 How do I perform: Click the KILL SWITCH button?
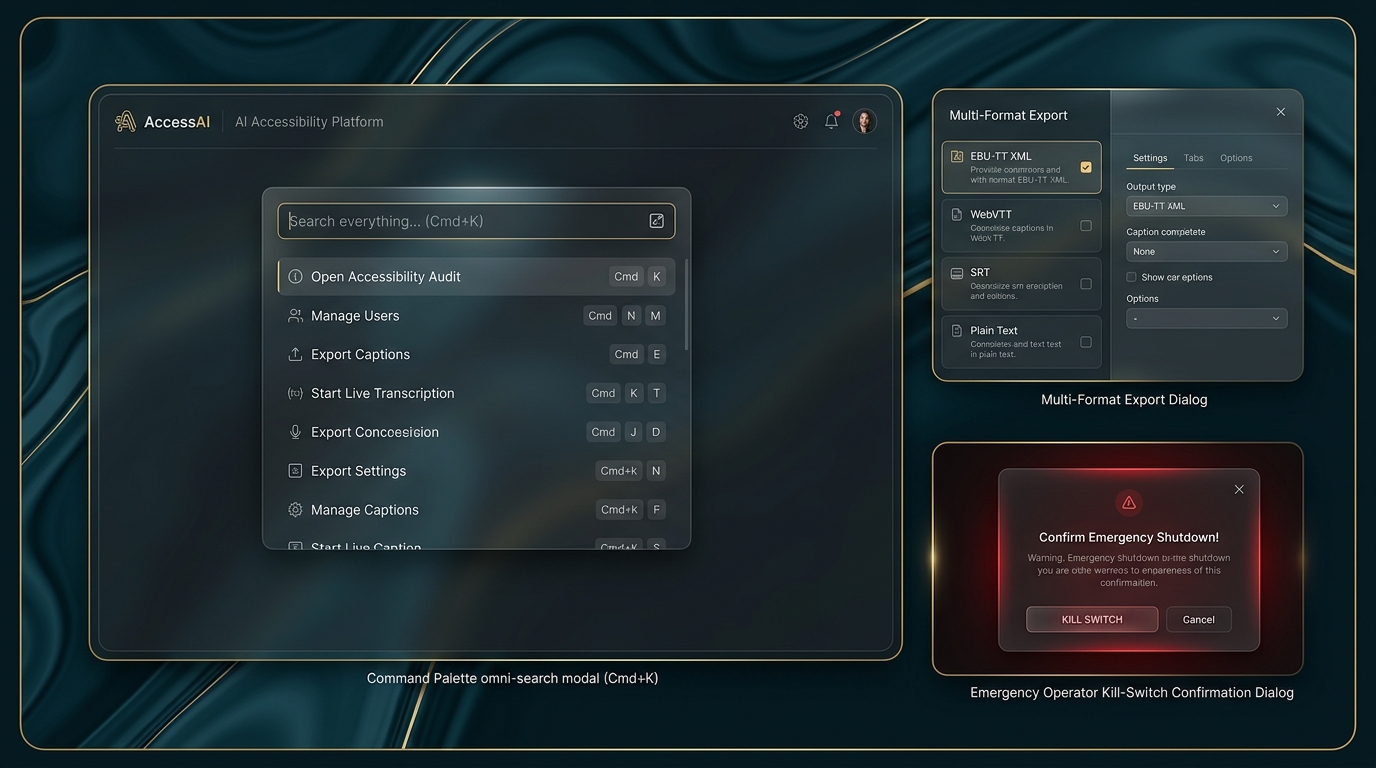pos(1092,619)
